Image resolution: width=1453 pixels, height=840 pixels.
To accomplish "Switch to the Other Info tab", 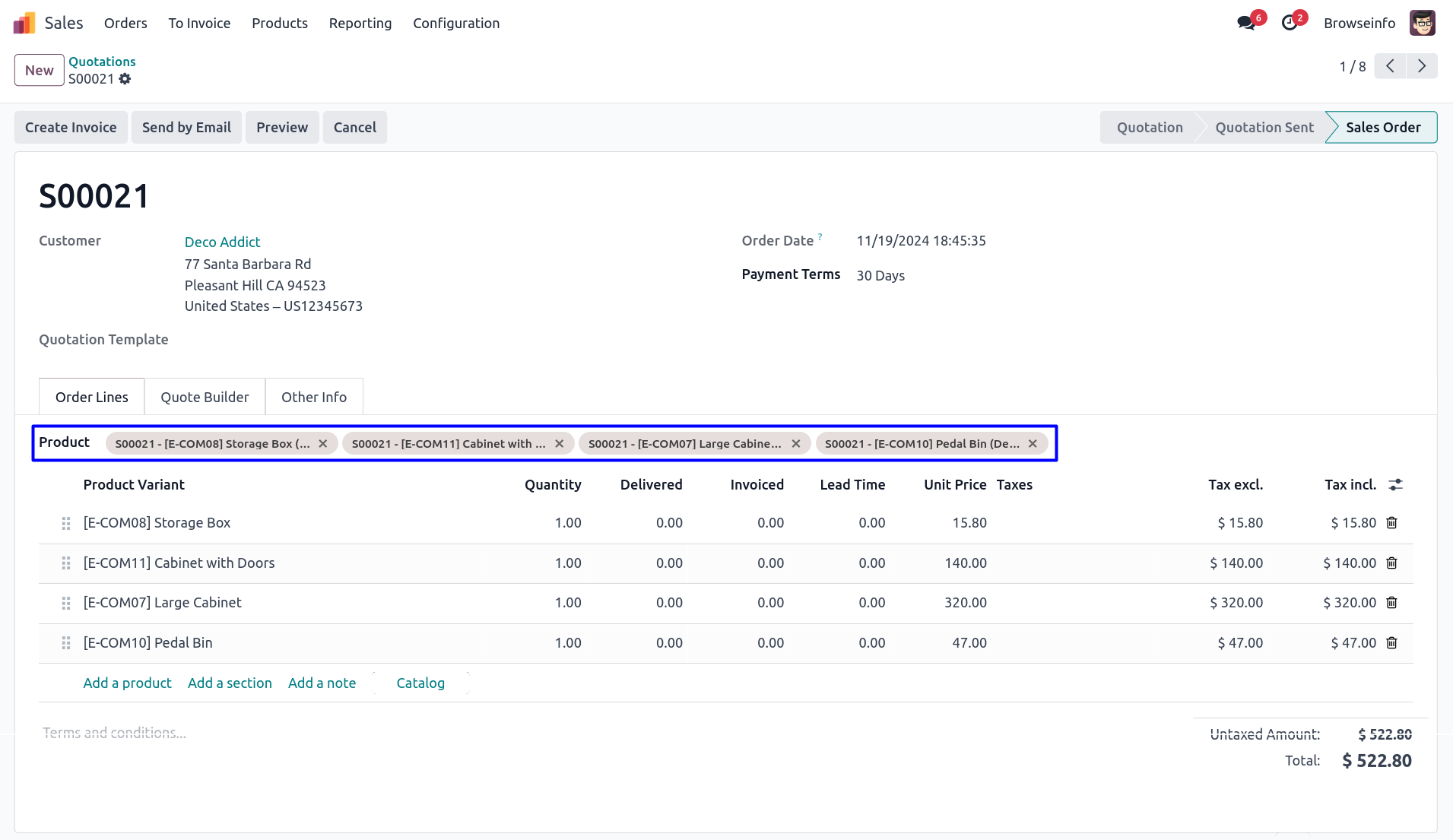I will pos(313,398).
